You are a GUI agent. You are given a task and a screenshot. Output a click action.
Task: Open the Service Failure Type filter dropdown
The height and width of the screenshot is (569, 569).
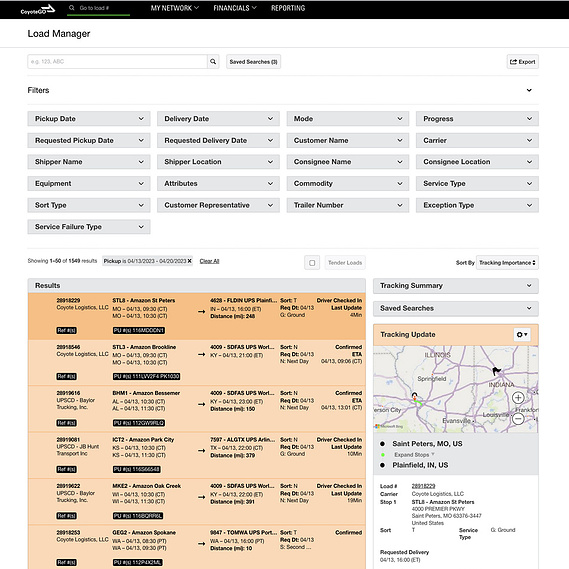pos(89,227)
